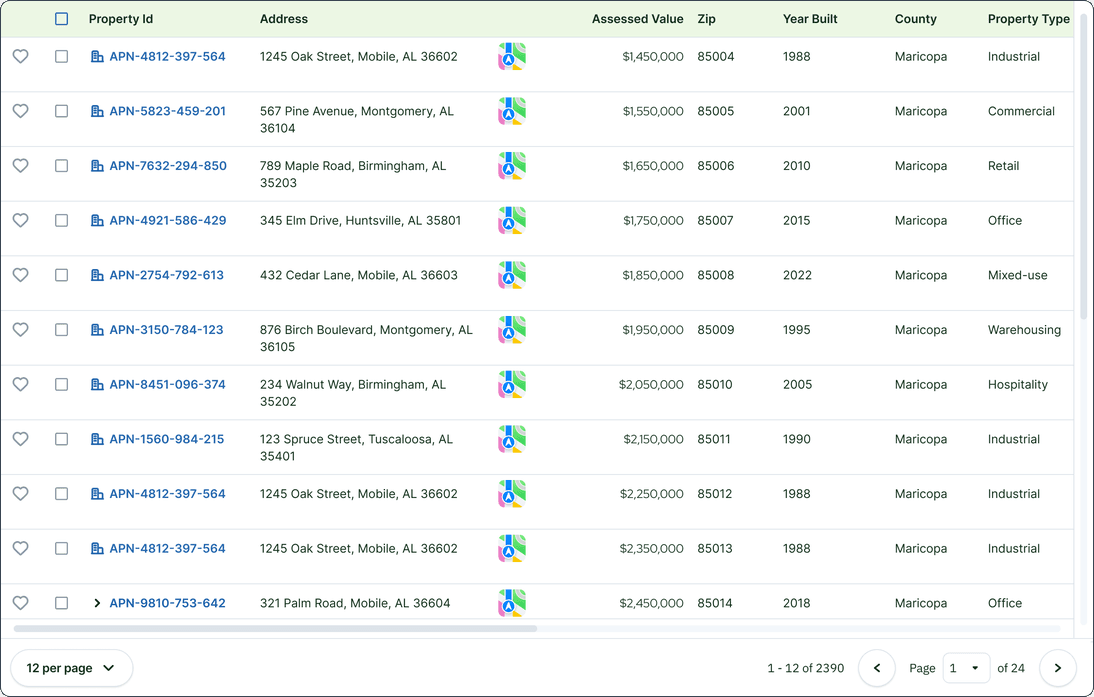This screenshot has height=697, width=1094.
Task: Click the Year Built column header
Action: pos(810,19)
